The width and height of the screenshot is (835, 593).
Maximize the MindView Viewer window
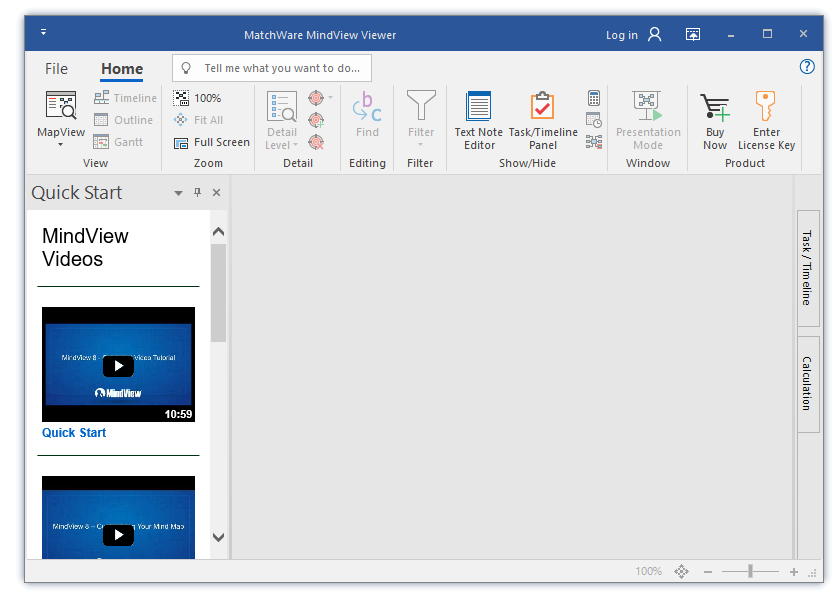pos(767,34)
